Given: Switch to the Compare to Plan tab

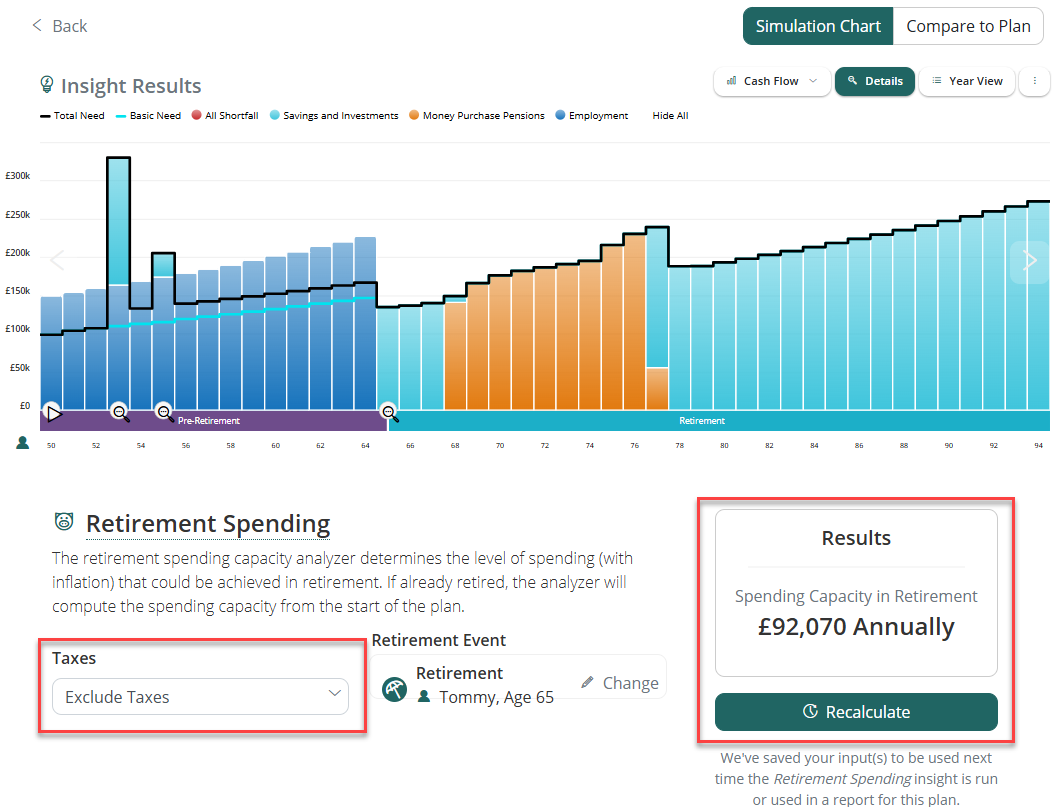Looking at the screenshot, I should pos(967,26).
